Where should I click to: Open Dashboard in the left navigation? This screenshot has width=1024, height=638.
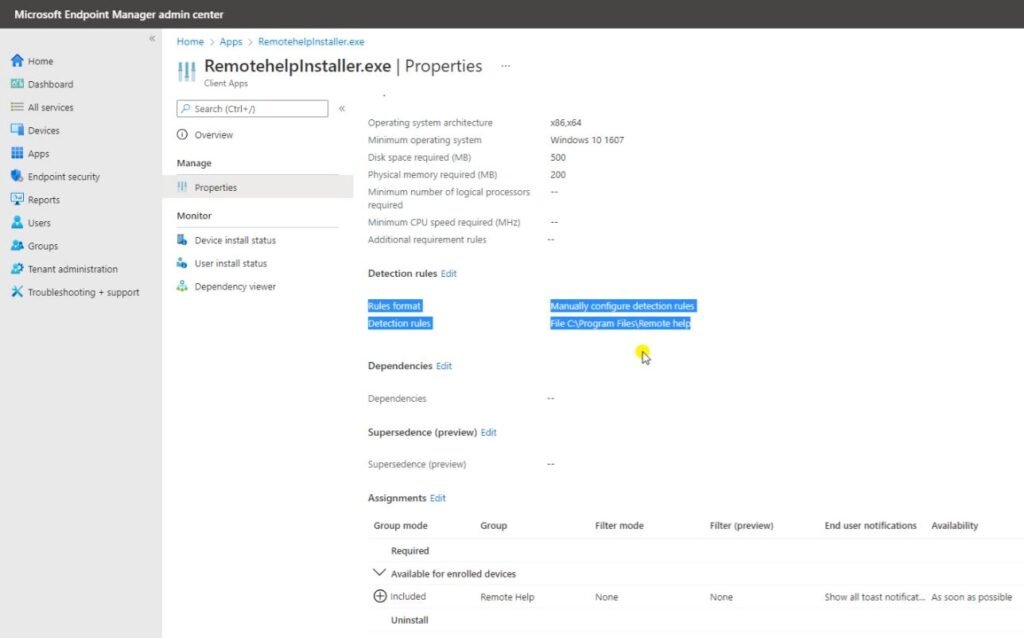pyautogui.click(x=50, y=84)
